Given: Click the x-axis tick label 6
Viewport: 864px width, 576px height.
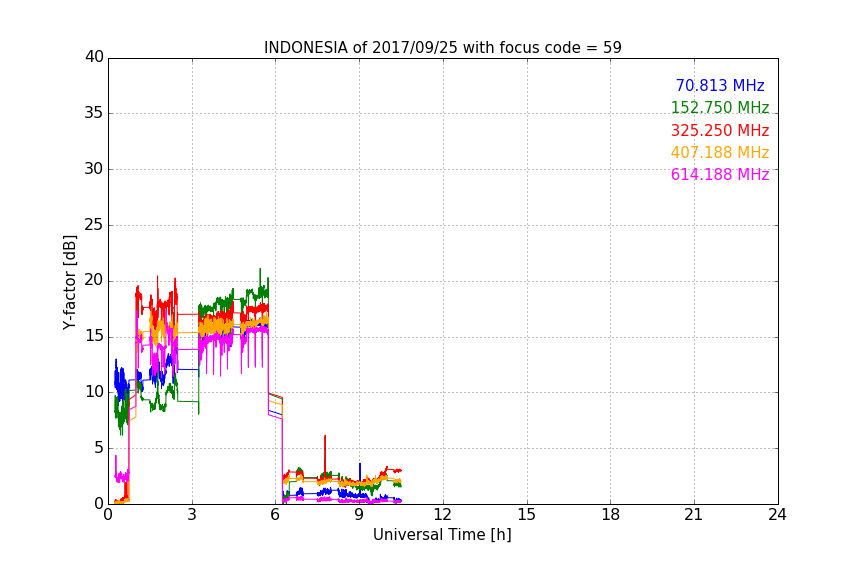Looking at the screenshot, I should tap(276, 515).
